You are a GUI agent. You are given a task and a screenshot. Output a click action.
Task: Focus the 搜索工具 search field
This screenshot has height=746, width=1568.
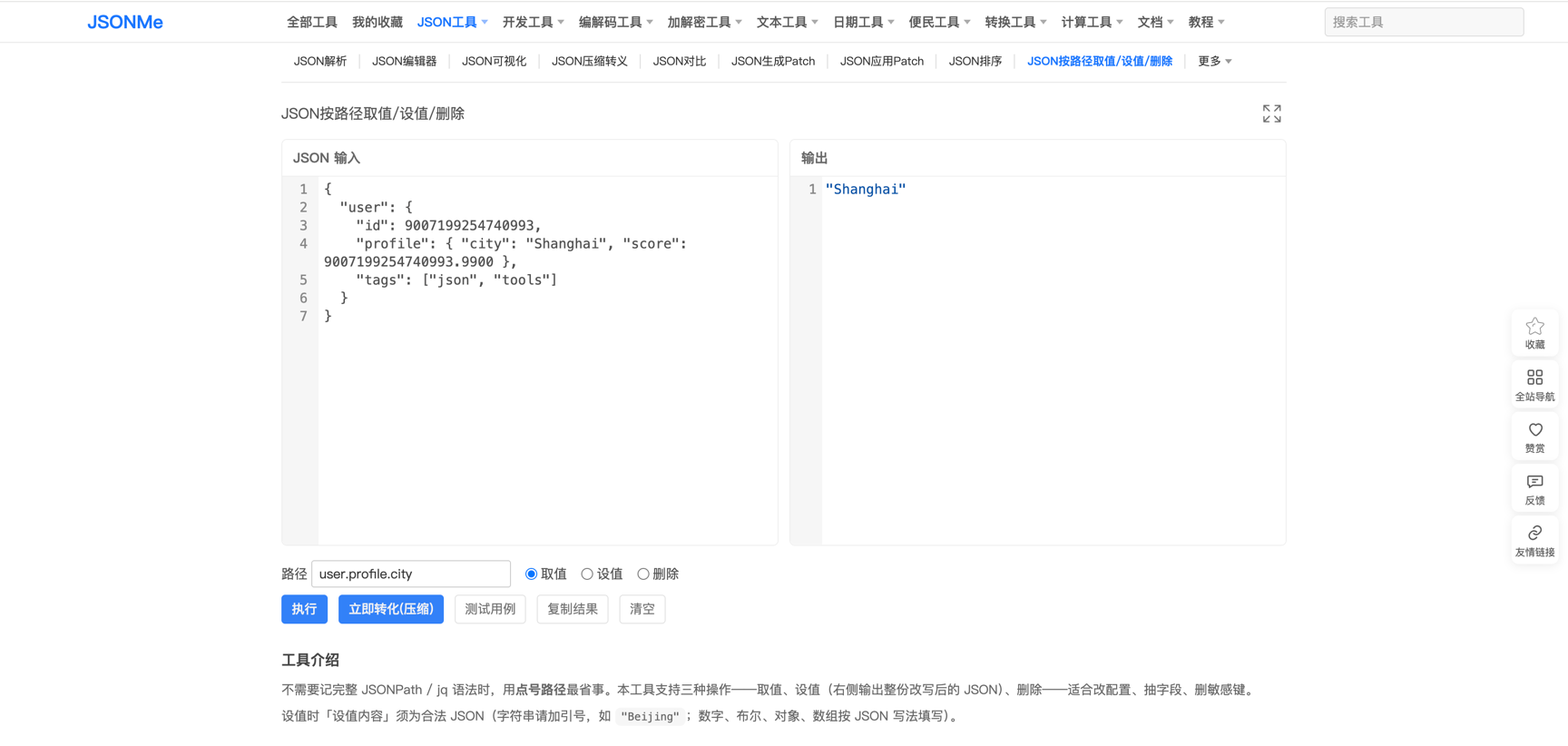1424,22
